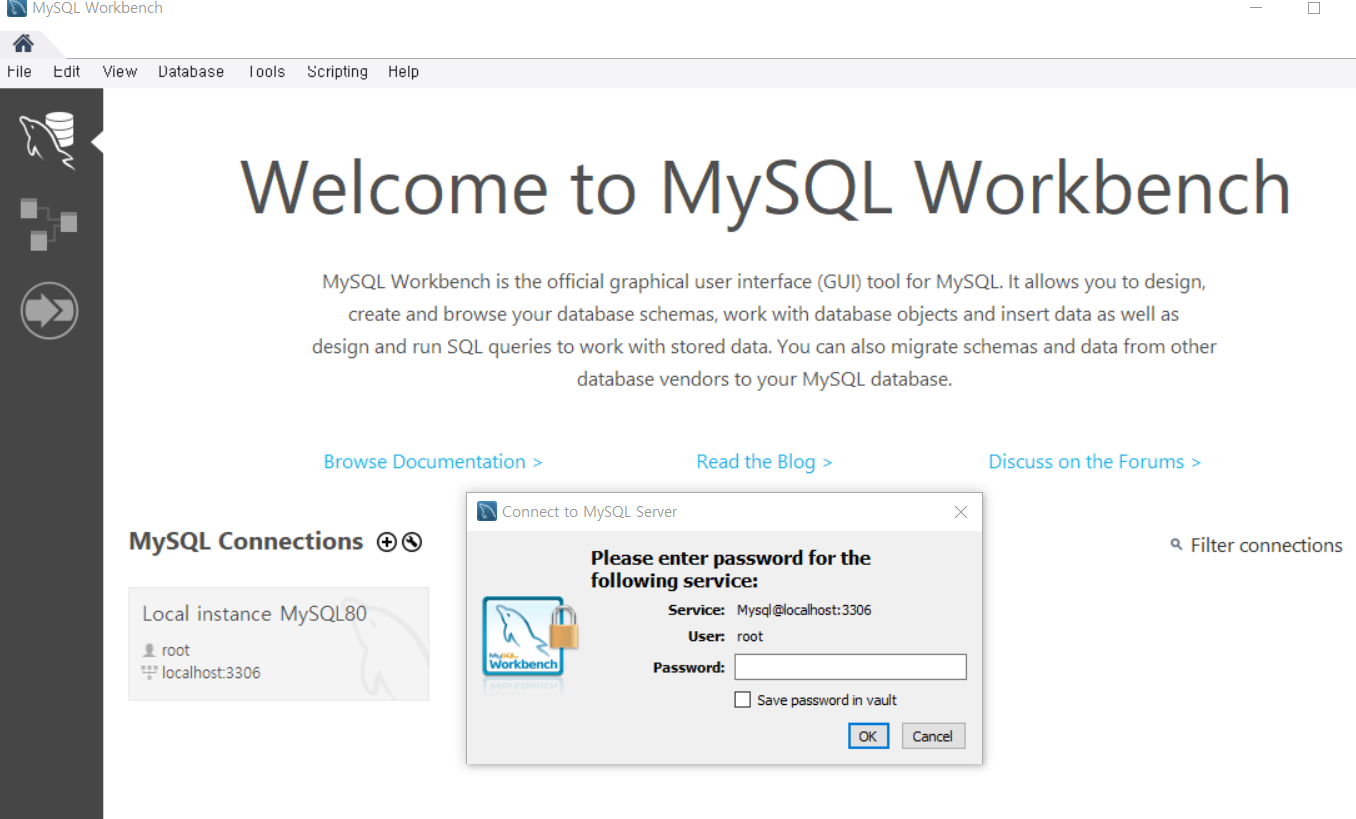This screenshot has height=819, width=1356.
Task: Click the Mysql@localhost:3306 service text
Action: coord(804,610)
